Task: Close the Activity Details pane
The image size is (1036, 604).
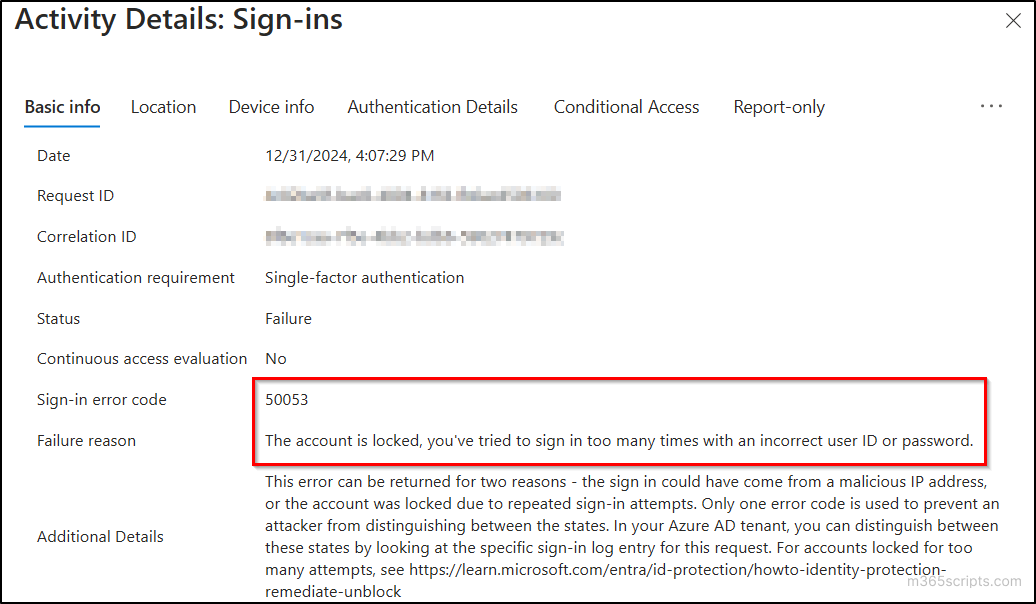Action: [1013, 20]
